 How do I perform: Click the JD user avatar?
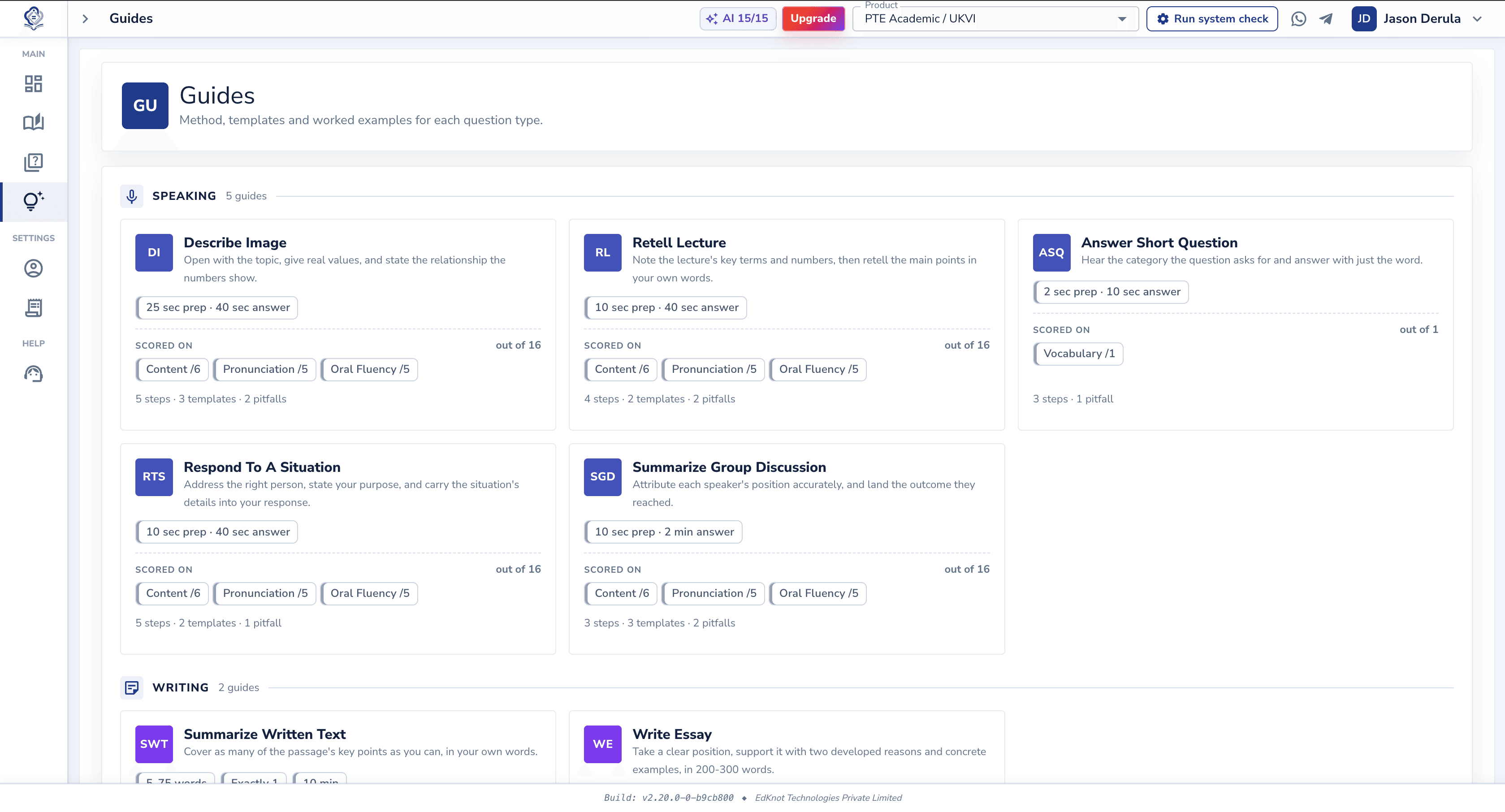point(1364,19)
